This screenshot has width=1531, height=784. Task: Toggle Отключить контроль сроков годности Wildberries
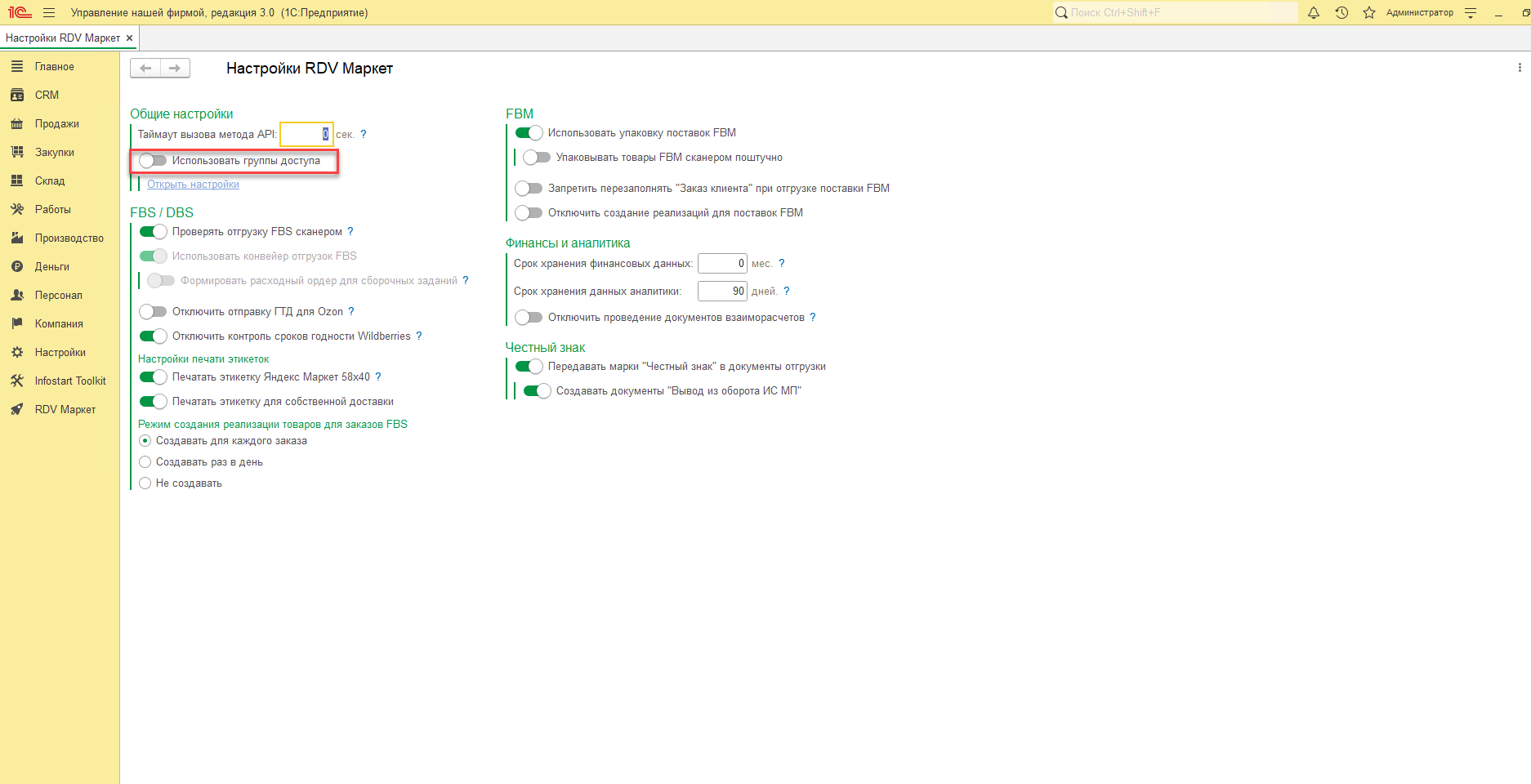point(153,336)
